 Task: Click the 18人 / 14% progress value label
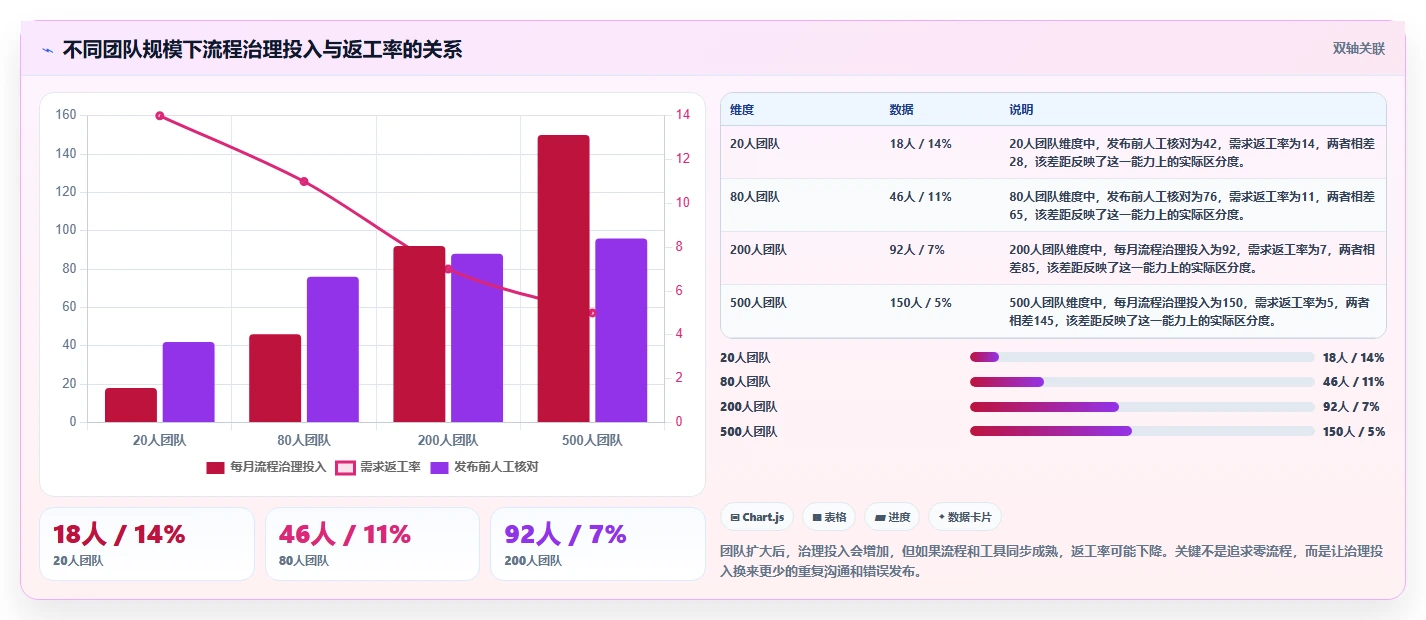coord(1353,357)
